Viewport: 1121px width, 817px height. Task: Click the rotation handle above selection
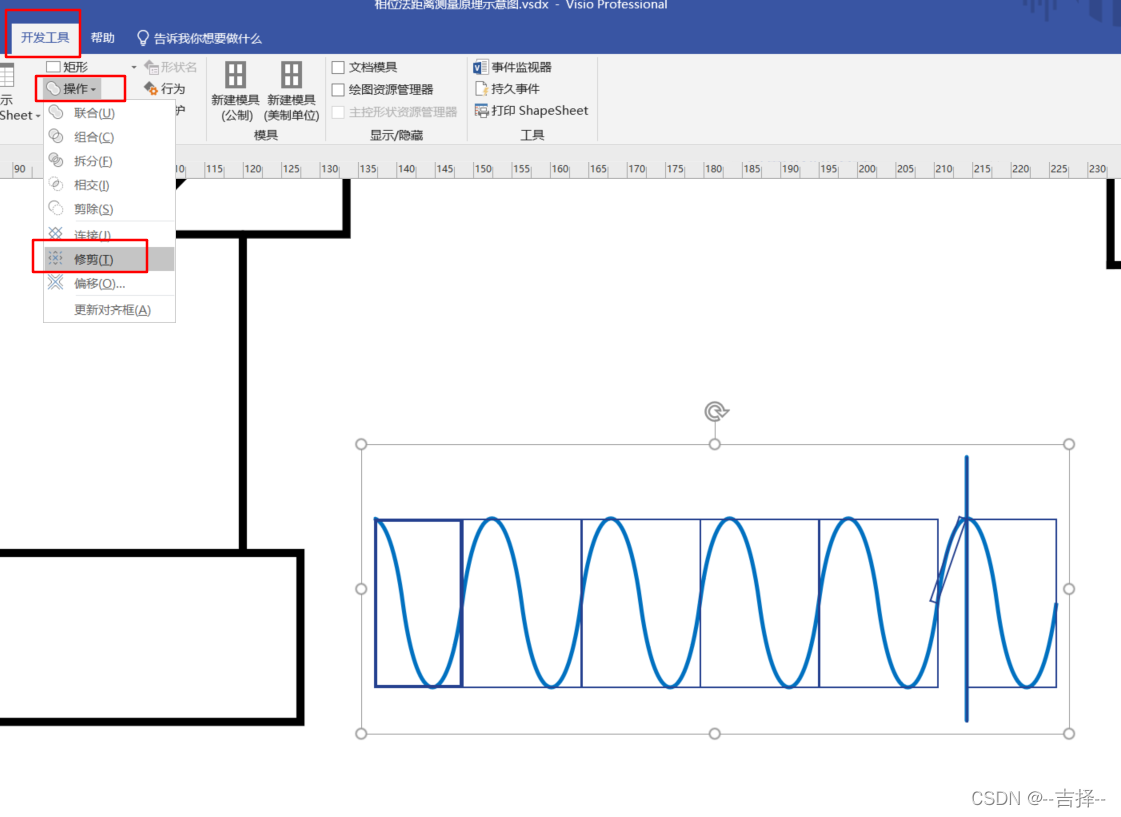coord(716,411)
